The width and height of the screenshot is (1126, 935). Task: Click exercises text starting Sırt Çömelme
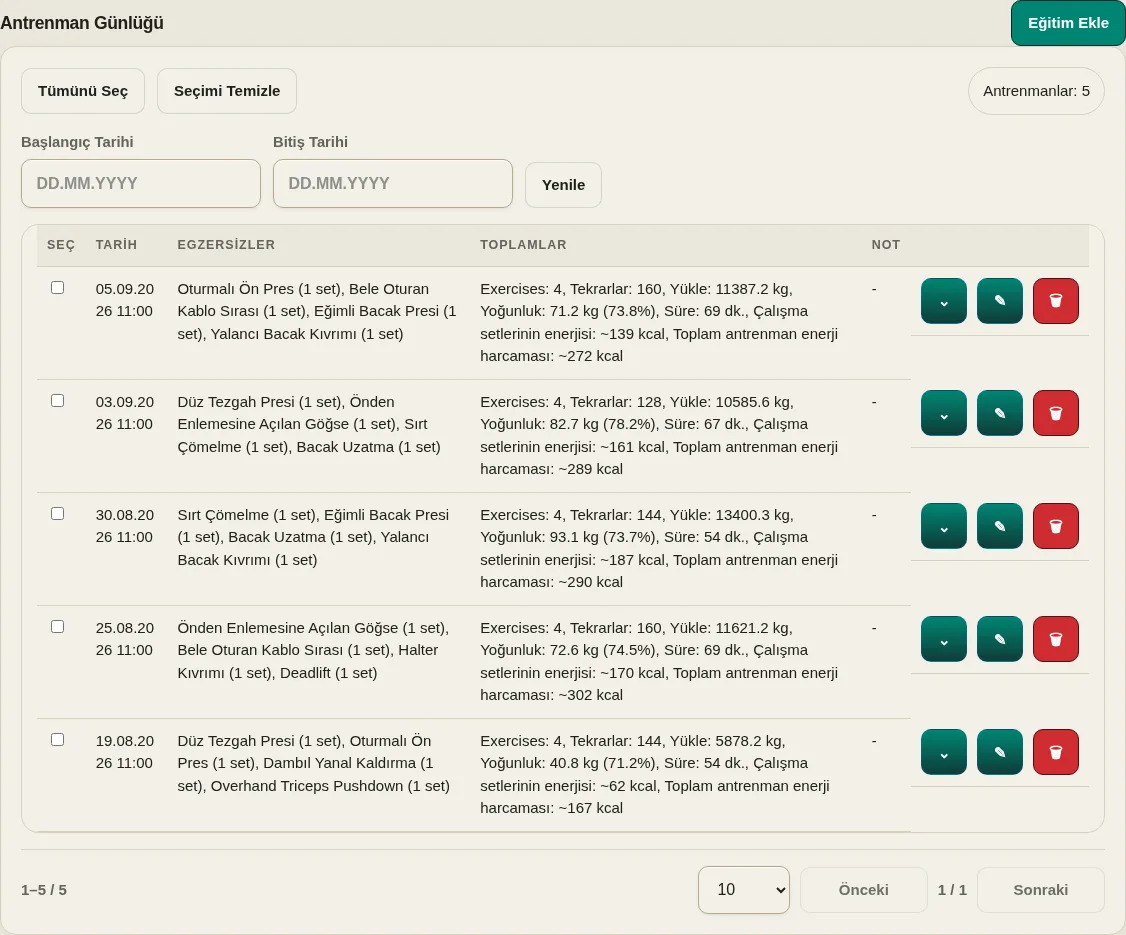(x=313, y=537)
